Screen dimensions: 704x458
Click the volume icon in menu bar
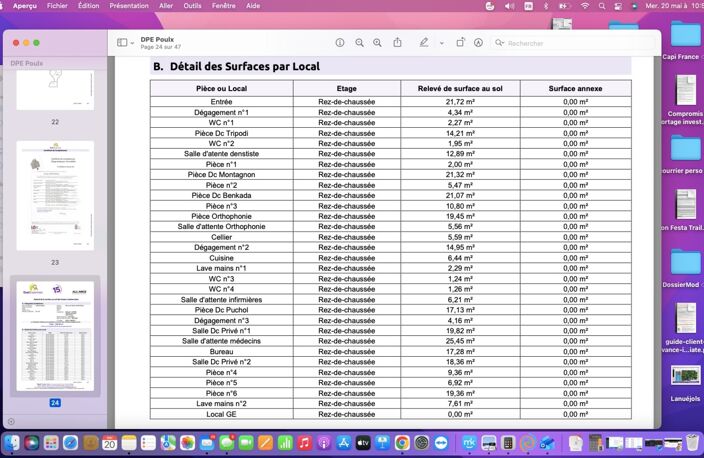[x=510, y=6]
